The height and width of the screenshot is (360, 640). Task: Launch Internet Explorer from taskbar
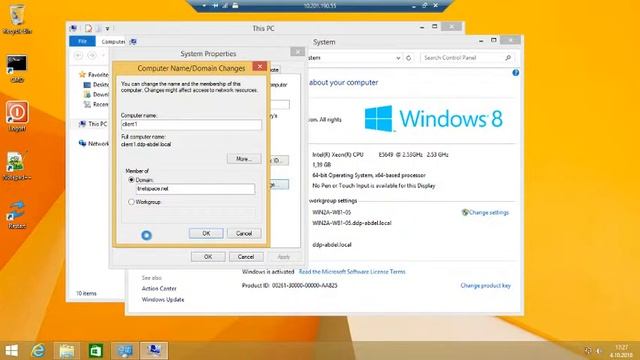(38, 351)
